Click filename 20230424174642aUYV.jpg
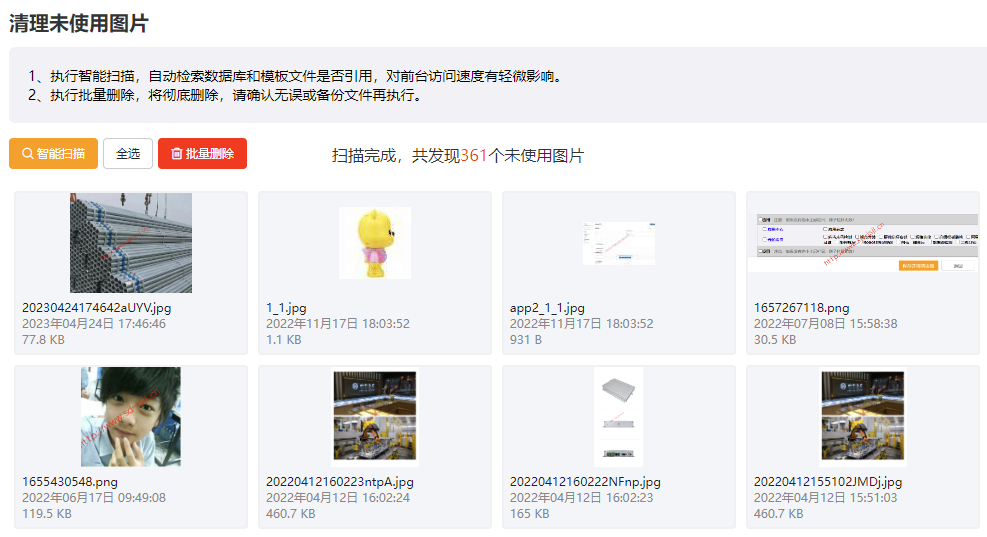Image resolution: width=987 pixels, height=537 pixels. pos(97,308)
